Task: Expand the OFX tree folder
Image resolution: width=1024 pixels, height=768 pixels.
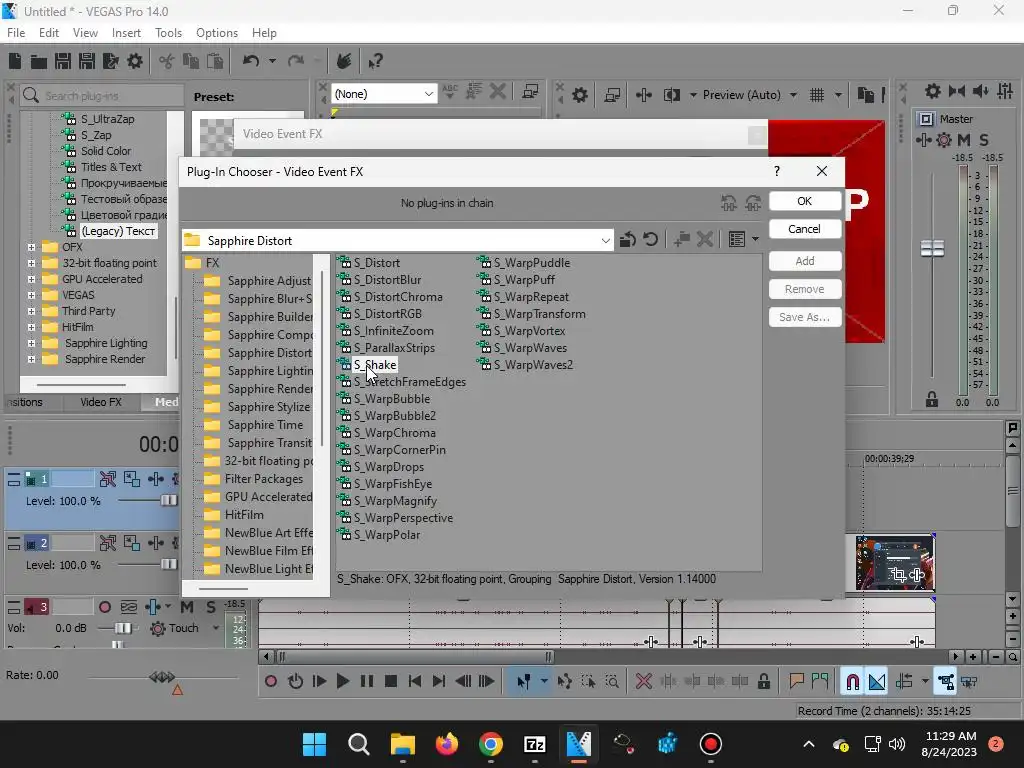Action: 31,247
